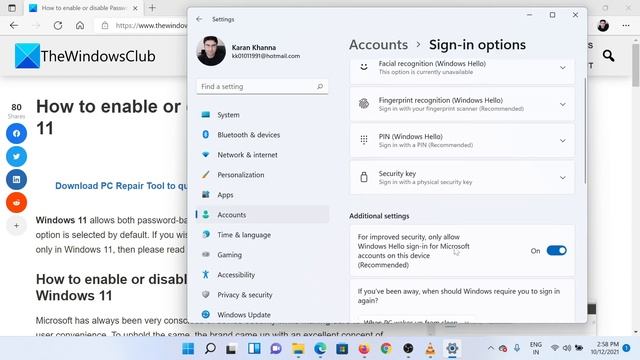Click the plus more-sharing button

(x=16, y=225)
